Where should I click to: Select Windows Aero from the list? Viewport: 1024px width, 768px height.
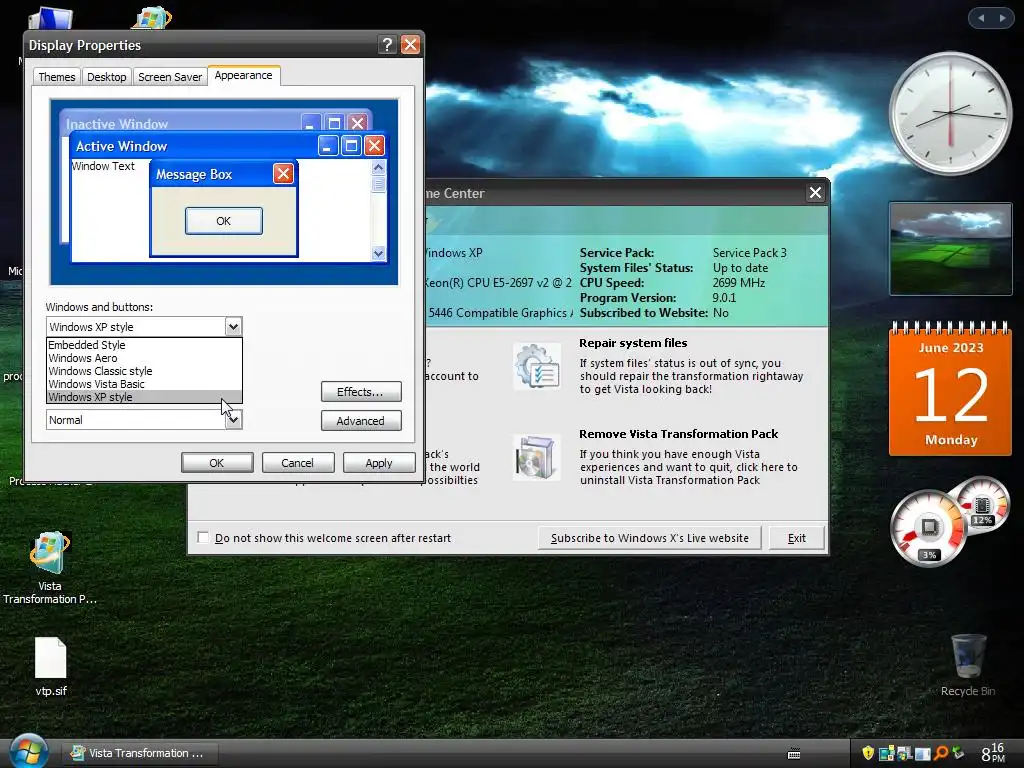pos(144,358)
